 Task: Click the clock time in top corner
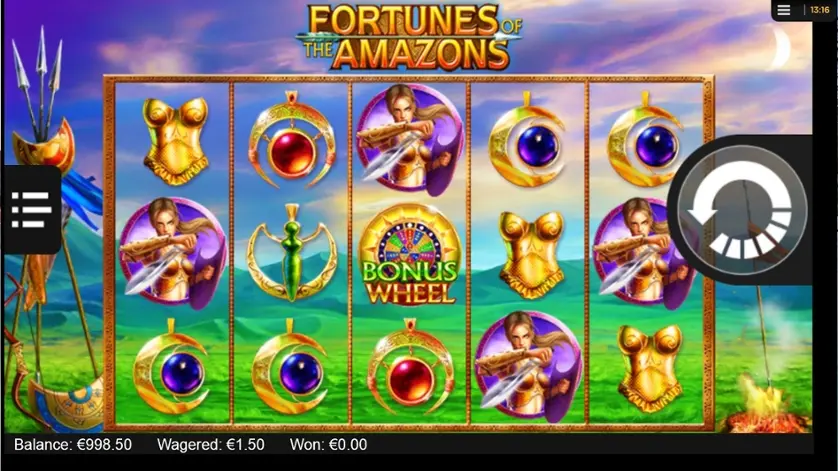point(819,10)
